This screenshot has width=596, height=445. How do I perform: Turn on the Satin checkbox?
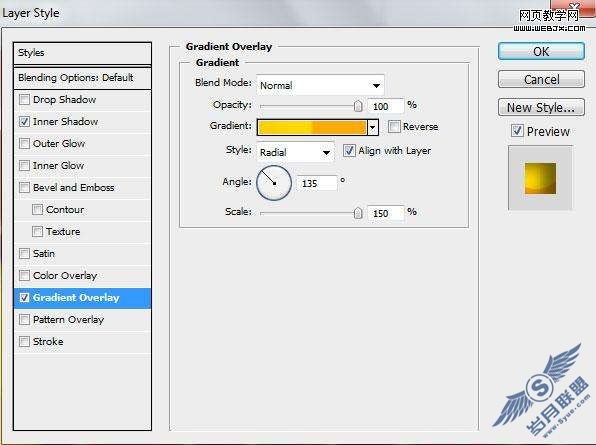coord(24,254)
